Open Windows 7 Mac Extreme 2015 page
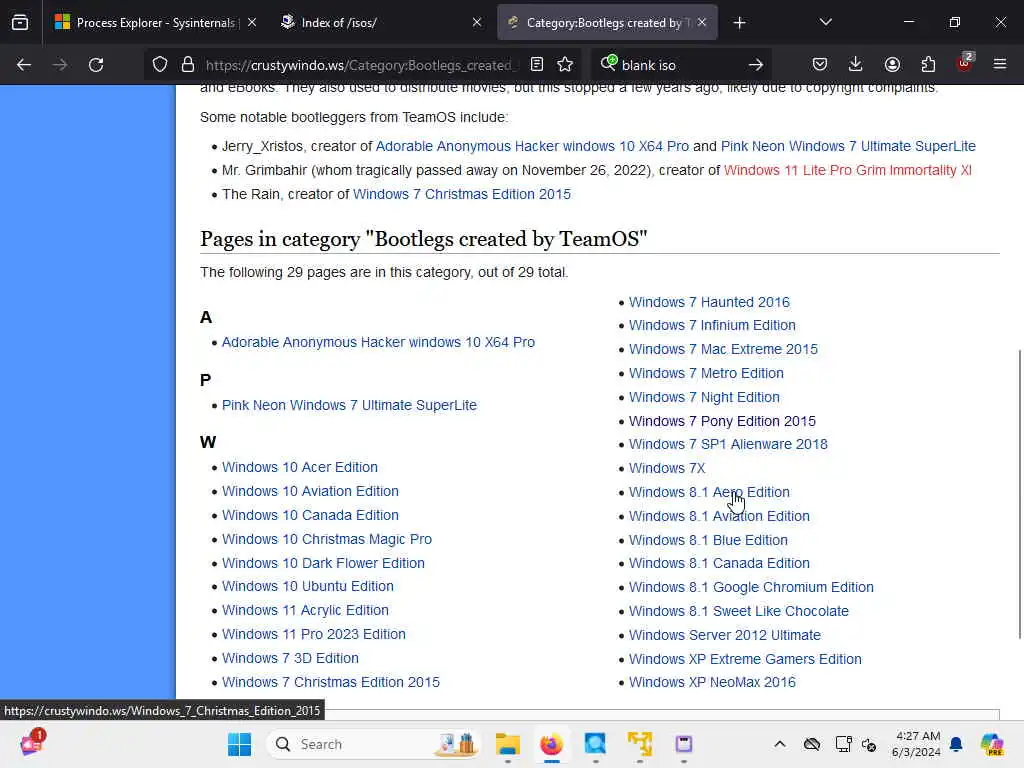Image resolution: width=1024 pixels, height=768 pixels. pos(723,349)
